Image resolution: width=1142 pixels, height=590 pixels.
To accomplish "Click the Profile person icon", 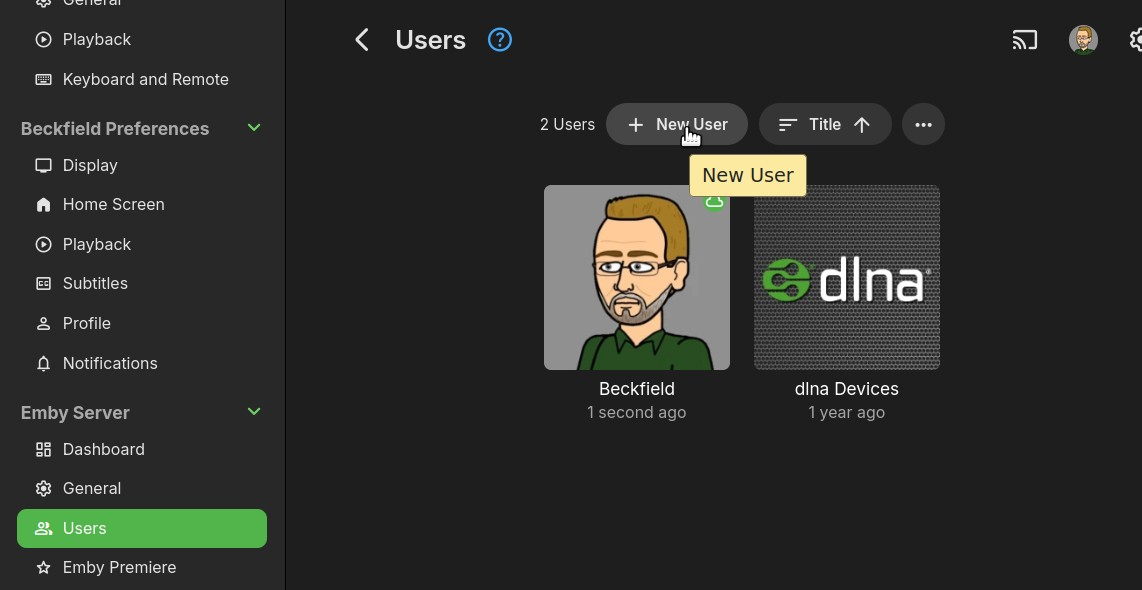I will pos(44,323).
